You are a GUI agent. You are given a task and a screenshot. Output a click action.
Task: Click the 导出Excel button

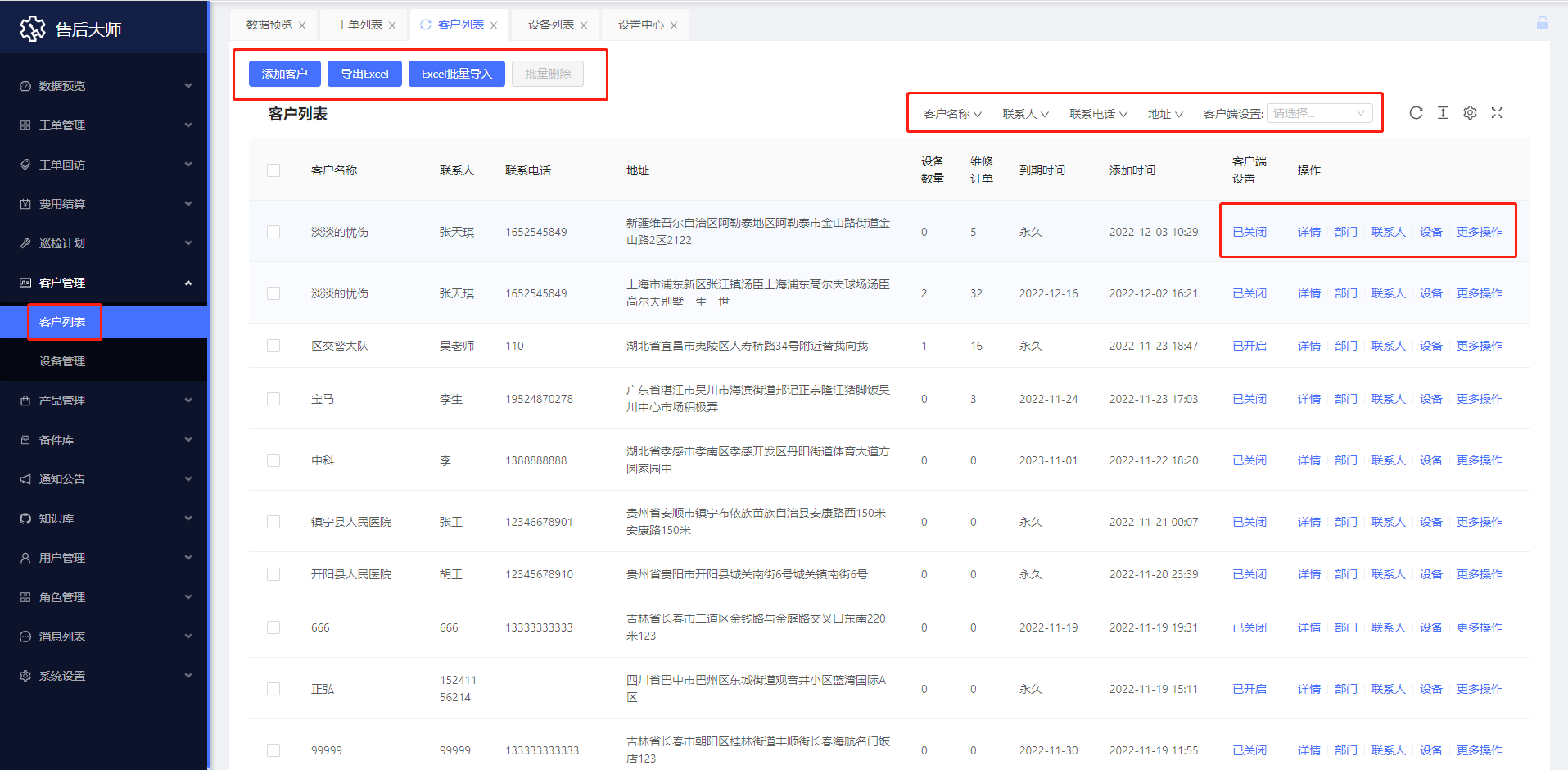tap(364, 74)
